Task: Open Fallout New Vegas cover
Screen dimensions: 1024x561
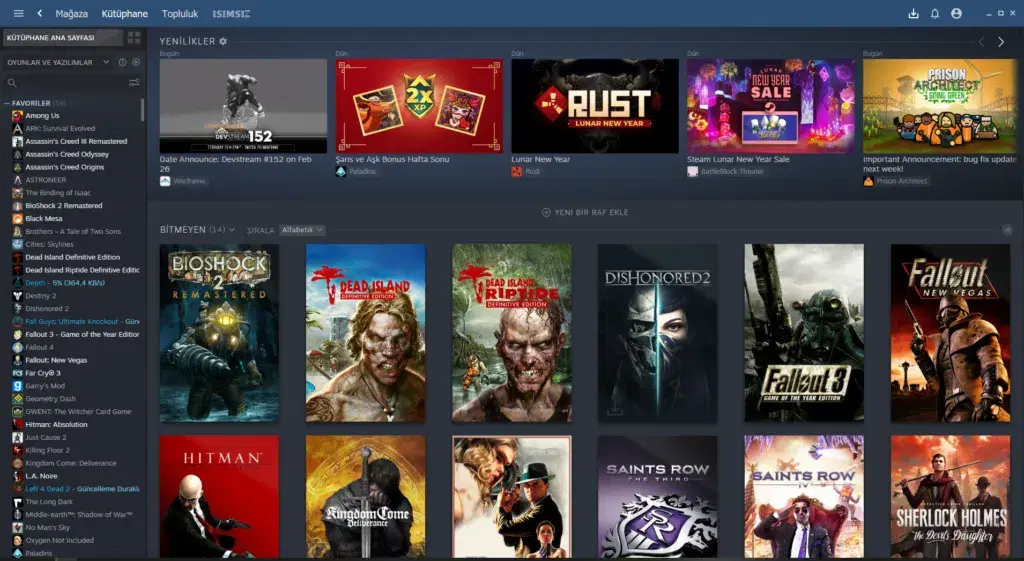Action: pos(950,333)
